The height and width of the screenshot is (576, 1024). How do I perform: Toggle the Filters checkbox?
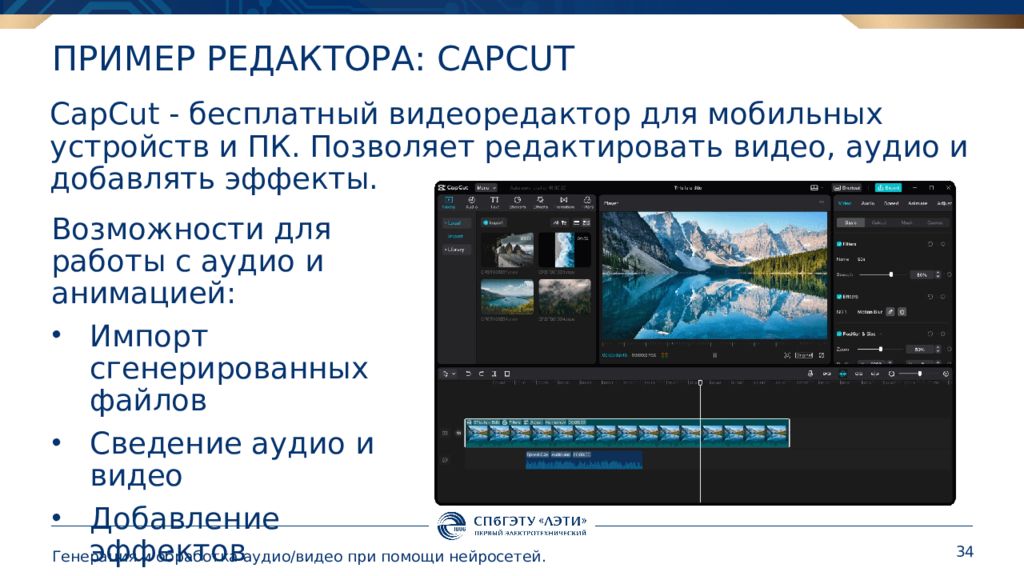click(839, 244)
